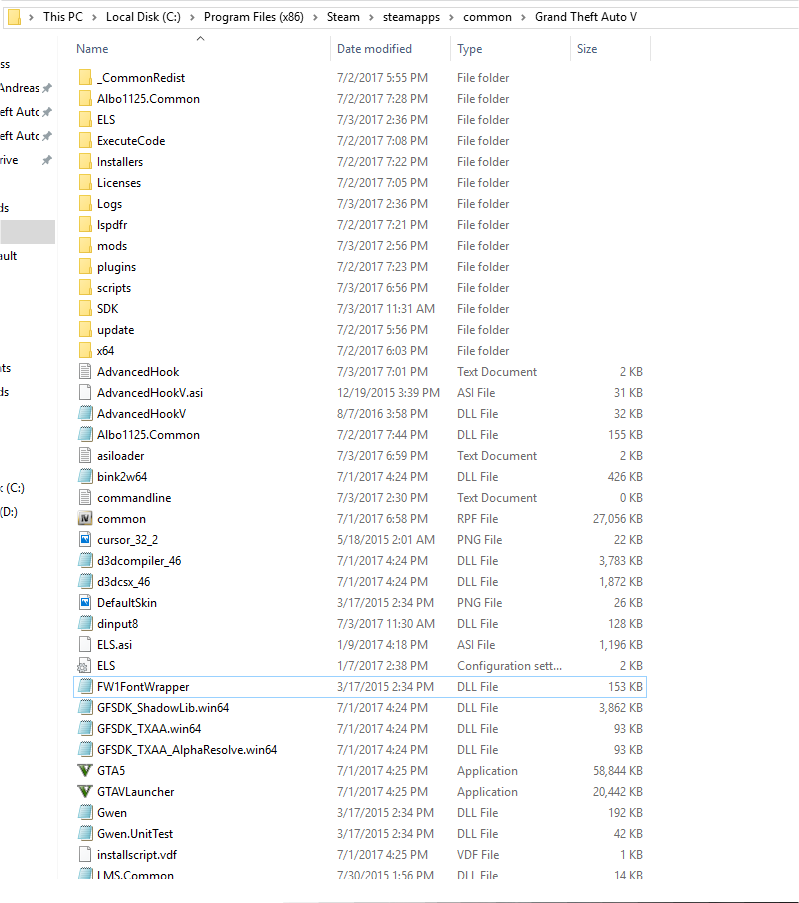799x903 pixels.
Task: Click the 27,056 KB size value
Action: coord(618,519)
